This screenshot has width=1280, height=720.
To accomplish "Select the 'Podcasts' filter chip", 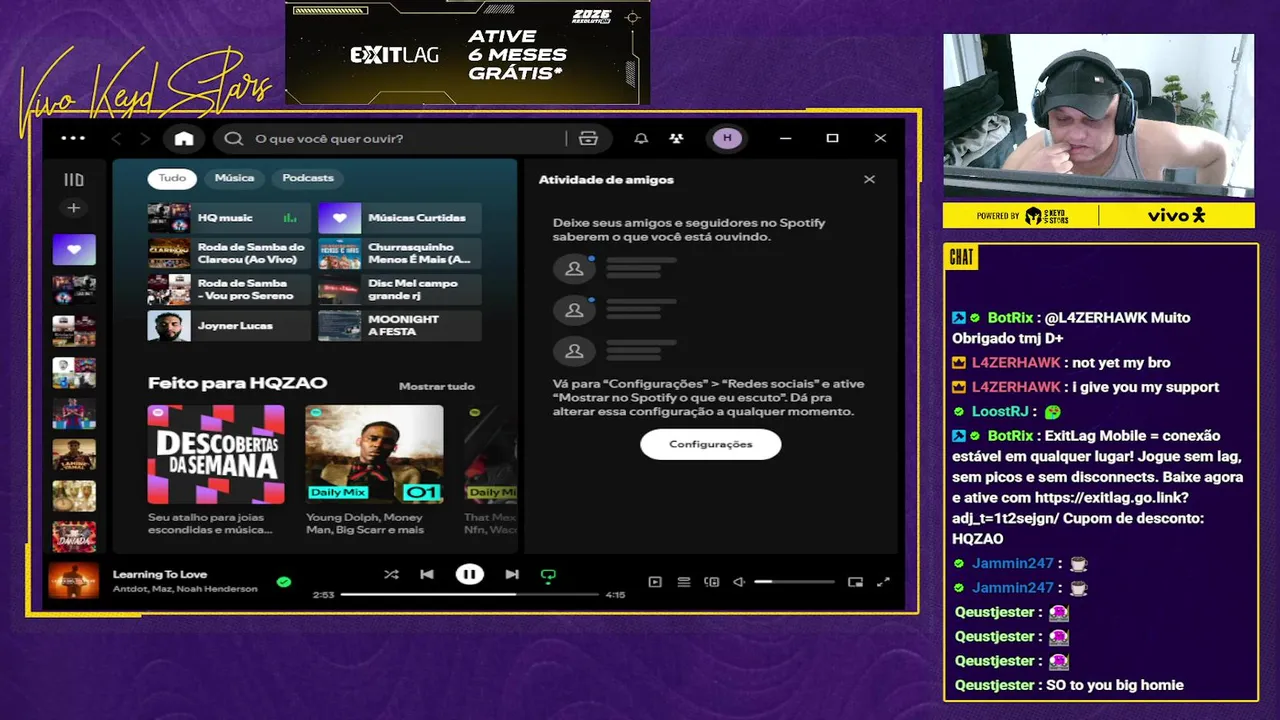I will point(308,178).
